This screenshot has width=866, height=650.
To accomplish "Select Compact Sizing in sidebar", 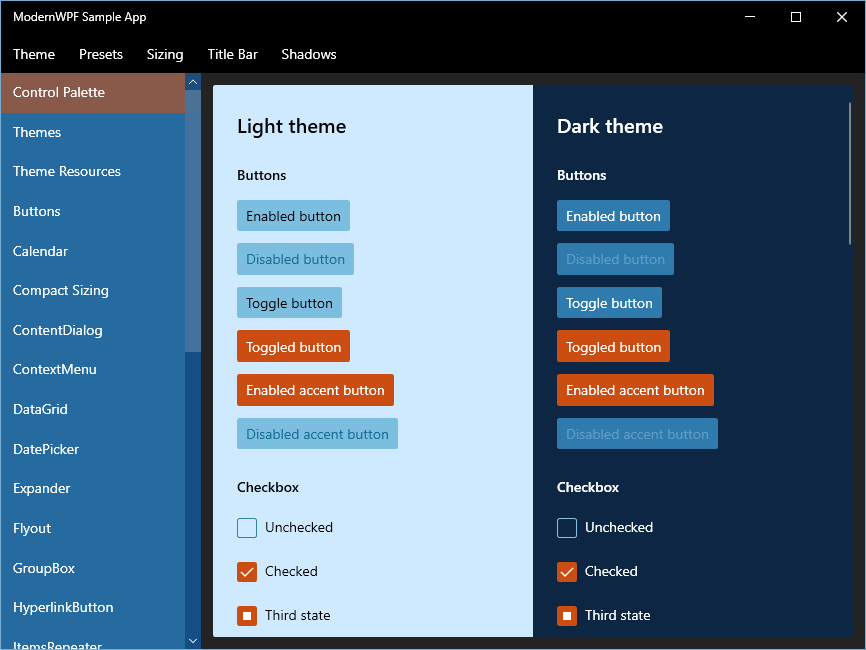I will (x=93, y=290).
